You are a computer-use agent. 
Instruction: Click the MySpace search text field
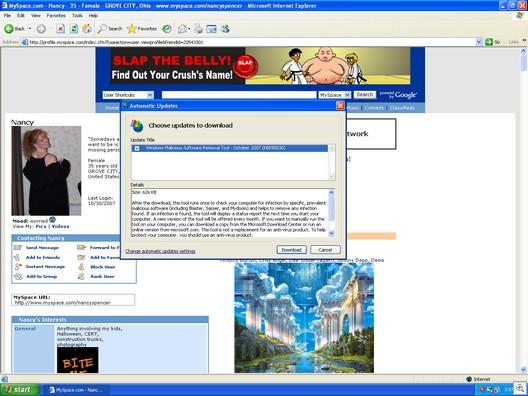(239, 95)
